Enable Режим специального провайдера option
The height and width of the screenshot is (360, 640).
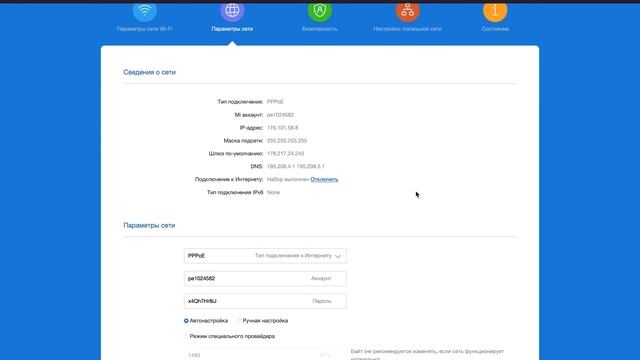pyautogui.click(x=186, y=336)
